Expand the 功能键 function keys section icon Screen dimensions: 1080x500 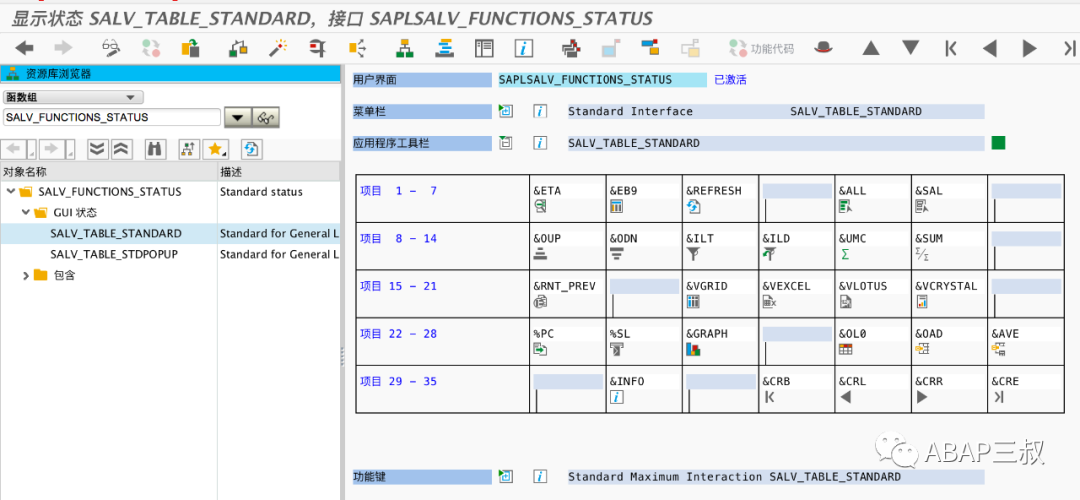(x=506, y=477)
